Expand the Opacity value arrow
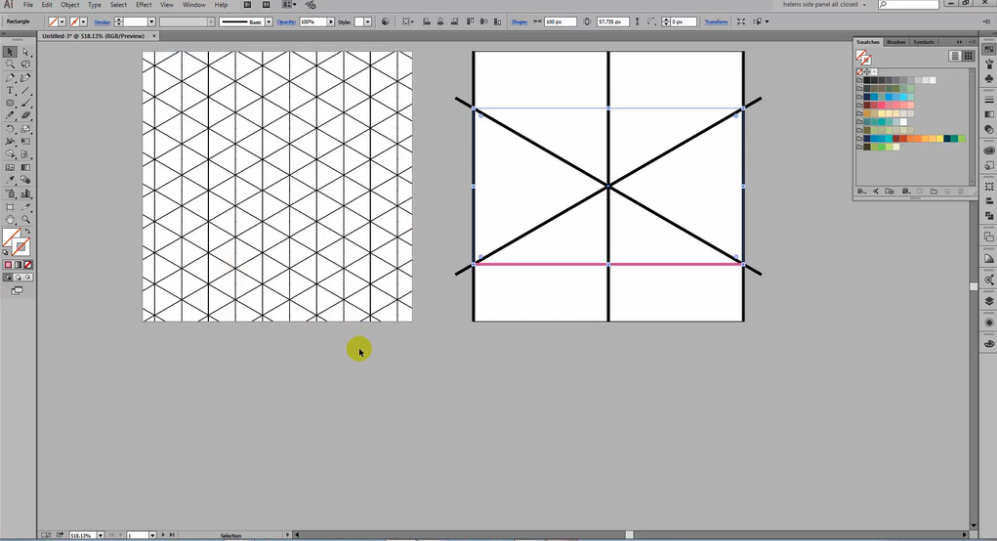 [330, 22]
